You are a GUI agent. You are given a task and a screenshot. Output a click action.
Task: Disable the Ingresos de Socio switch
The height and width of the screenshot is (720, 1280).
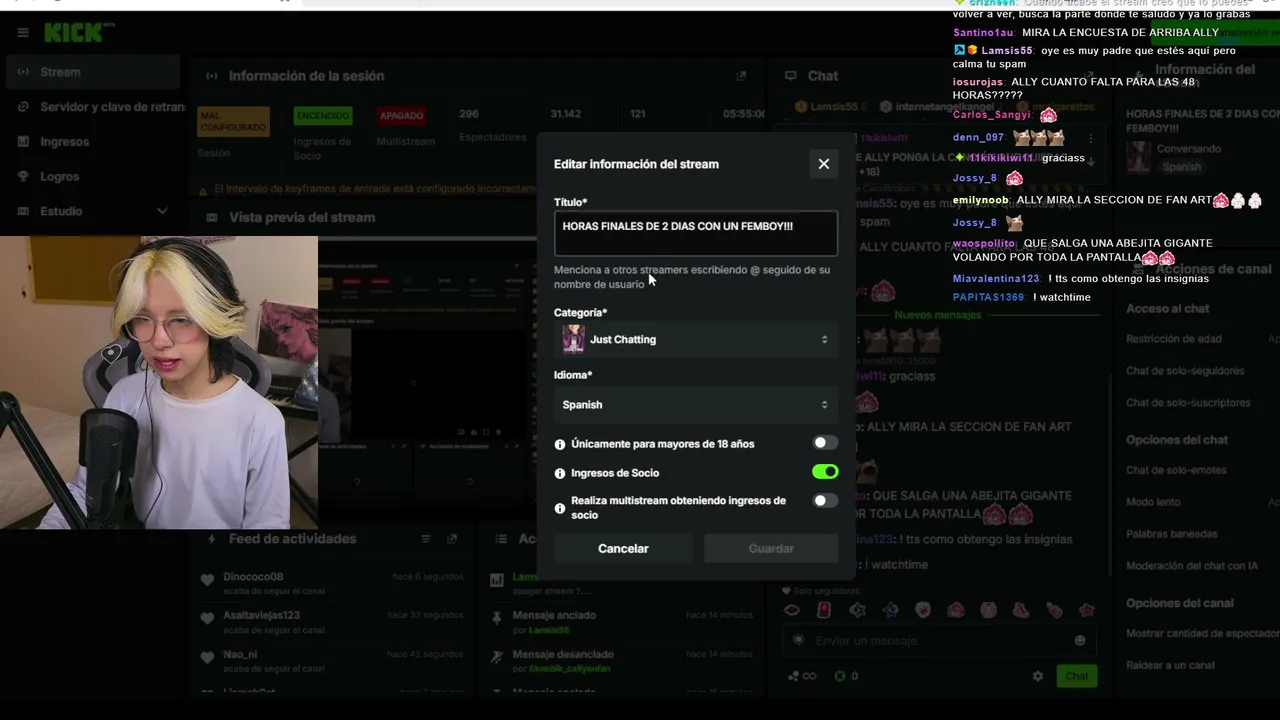point(825,472)
